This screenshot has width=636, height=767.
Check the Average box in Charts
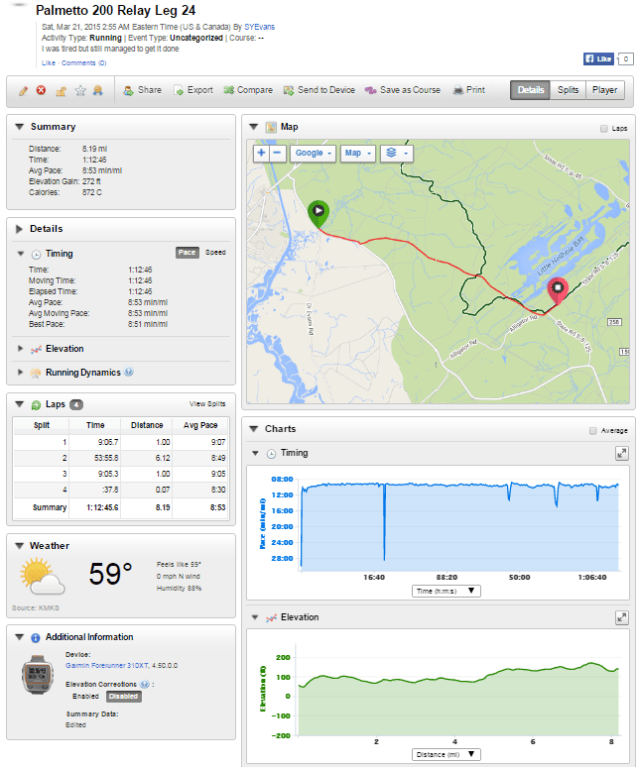pyautogui.click(x=593, y=430)
